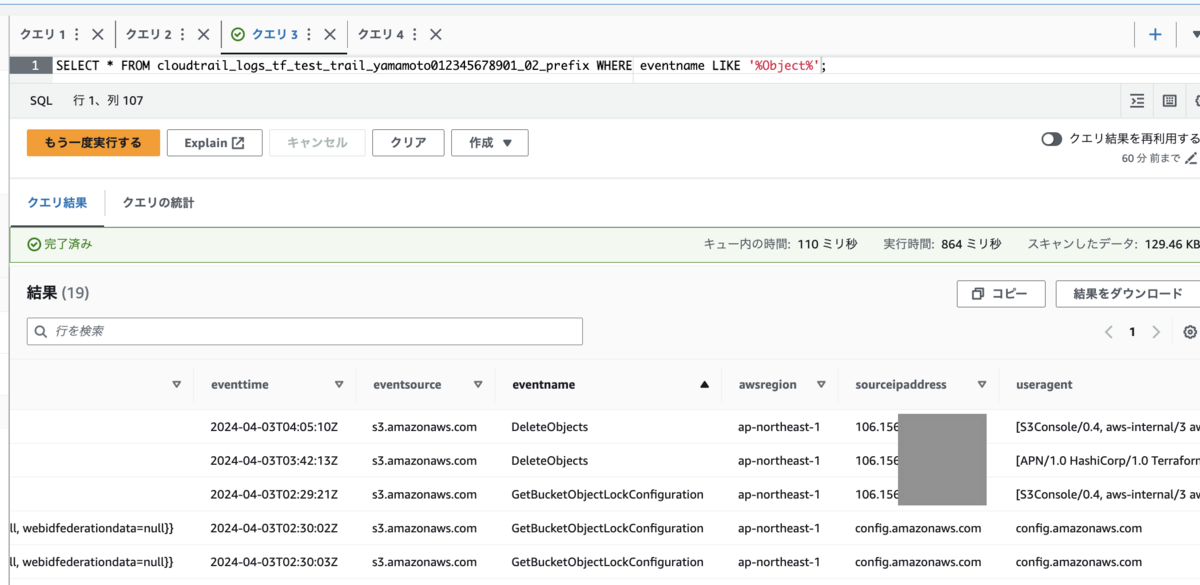Viewport: 1200px width, 585px height.
Task: Sort by the sourceipaddress column arrow
Action: [982, 384]
